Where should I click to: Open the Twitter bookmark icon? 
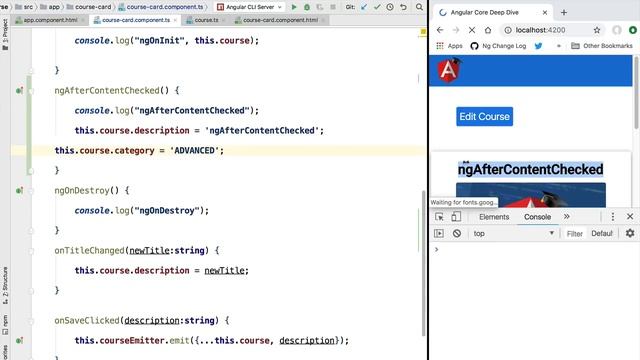tap(538, 46)
